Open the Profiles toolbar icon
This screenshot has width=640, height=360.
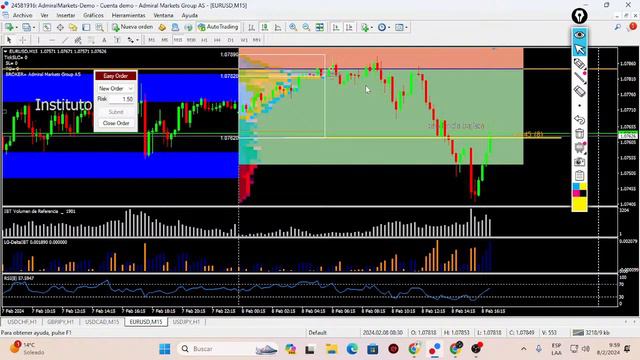pyautogui.click(x=27, y=27)
